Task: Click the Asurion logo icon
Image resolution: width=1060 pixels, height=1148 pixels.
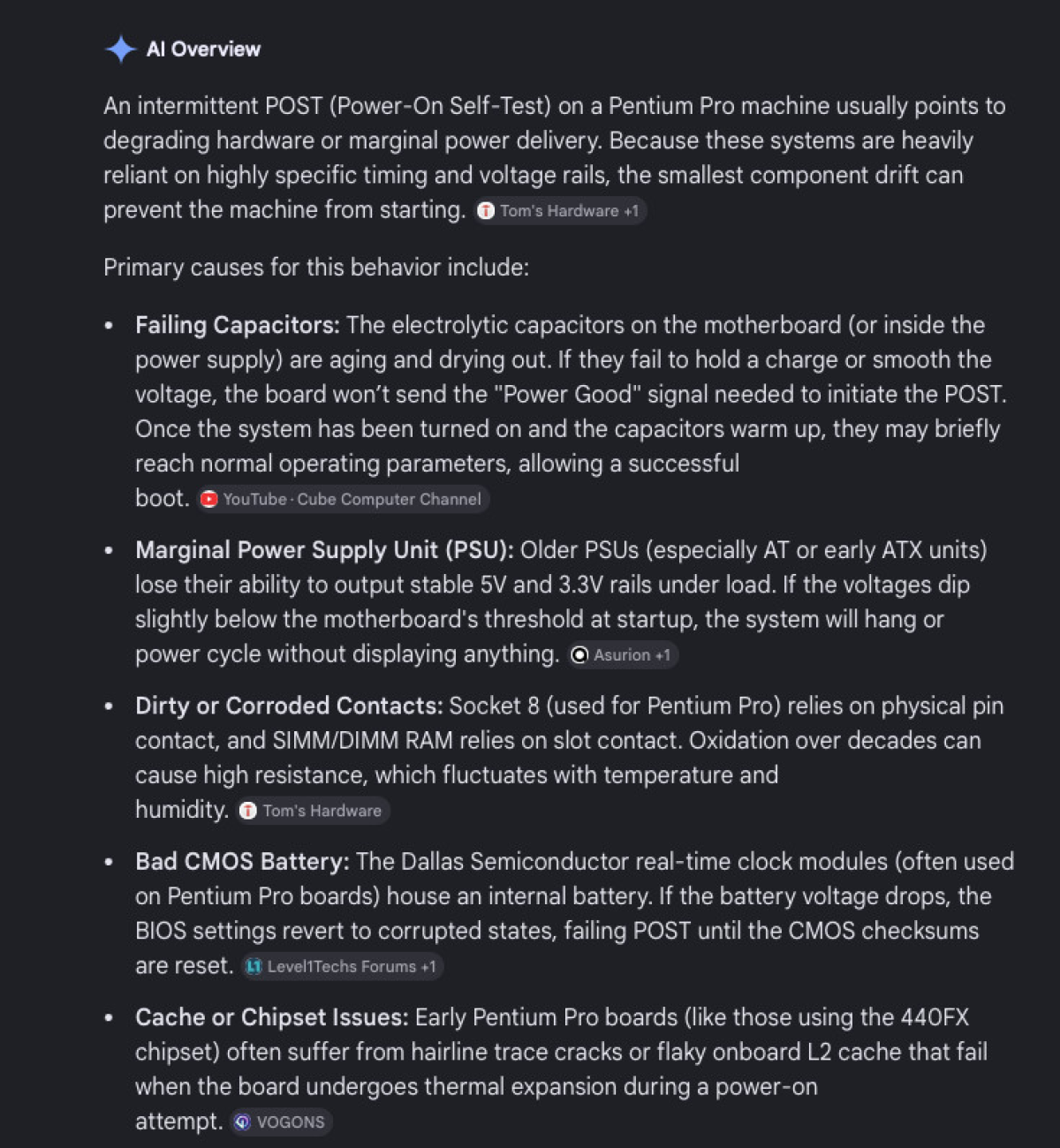Action: coord(579,655)
